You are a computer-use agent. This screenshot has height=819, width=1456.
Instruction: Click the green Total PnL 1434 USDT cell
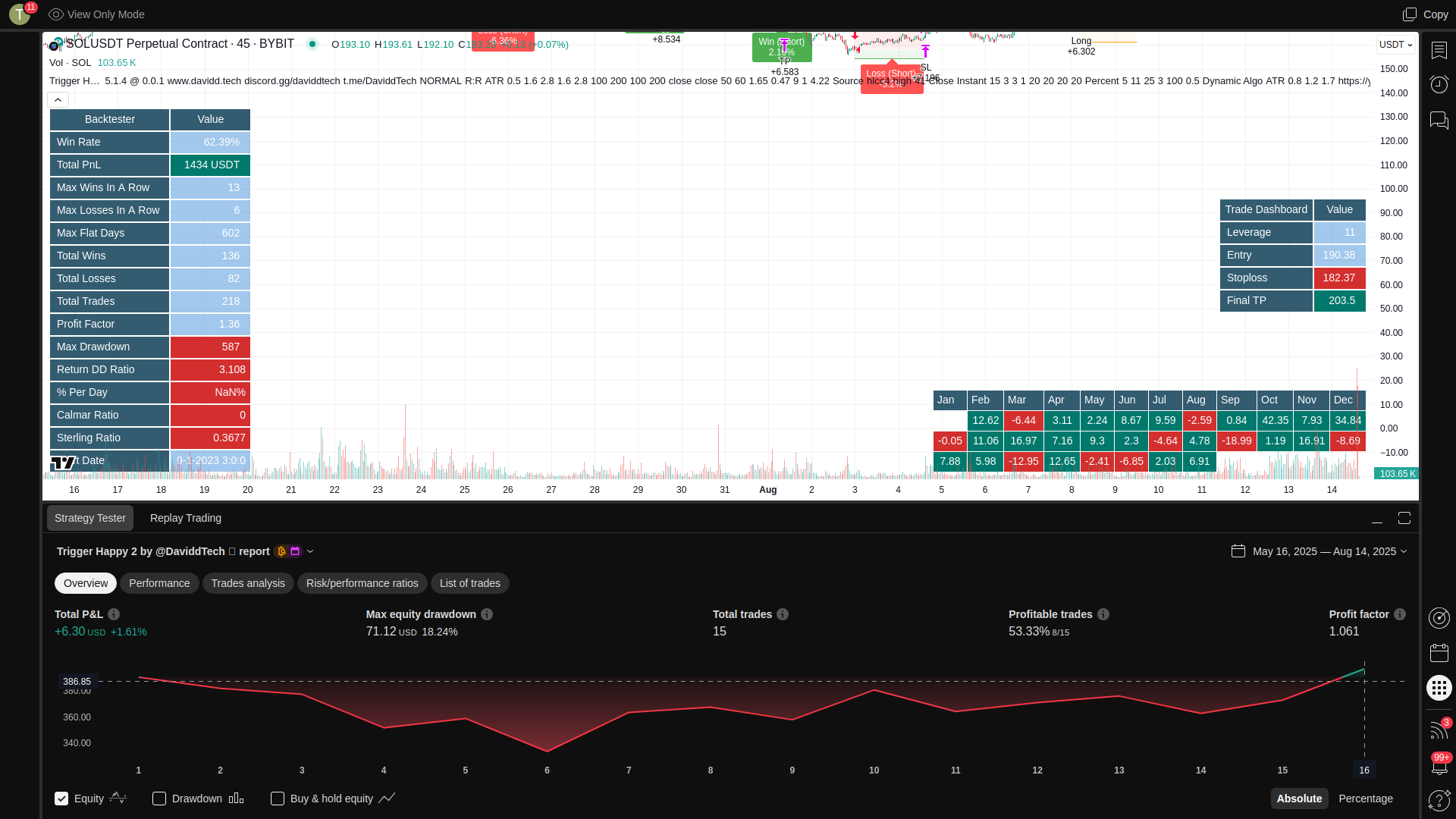pos(211,165)
